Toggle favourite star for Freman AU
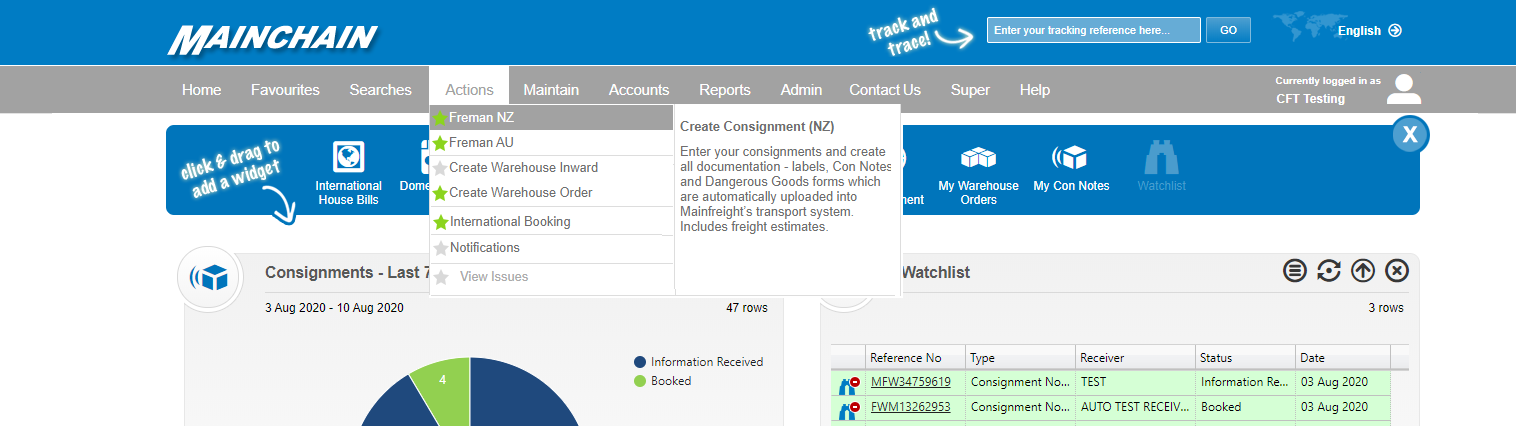Screen dimensions: 1516x428 pyautogui.click(x=440, y=143)
